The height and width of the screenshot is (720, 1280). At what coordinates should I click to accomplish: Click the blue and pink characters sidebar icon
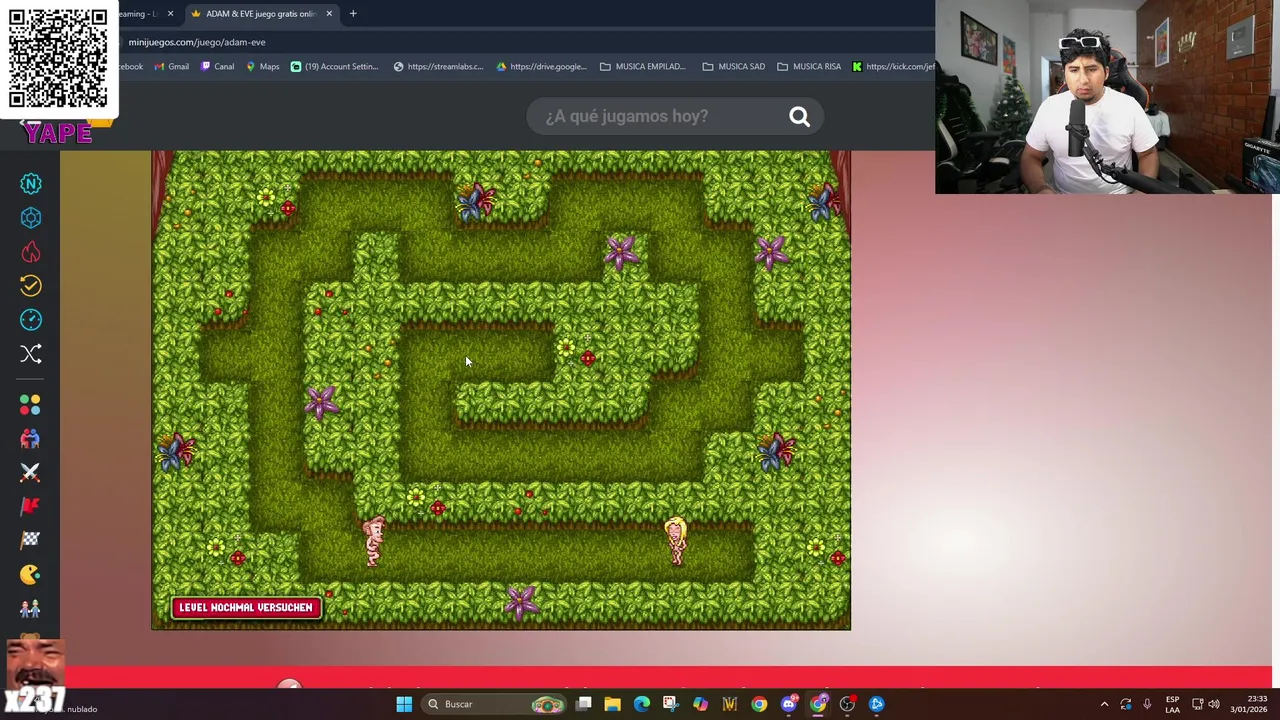pos(30,439)
